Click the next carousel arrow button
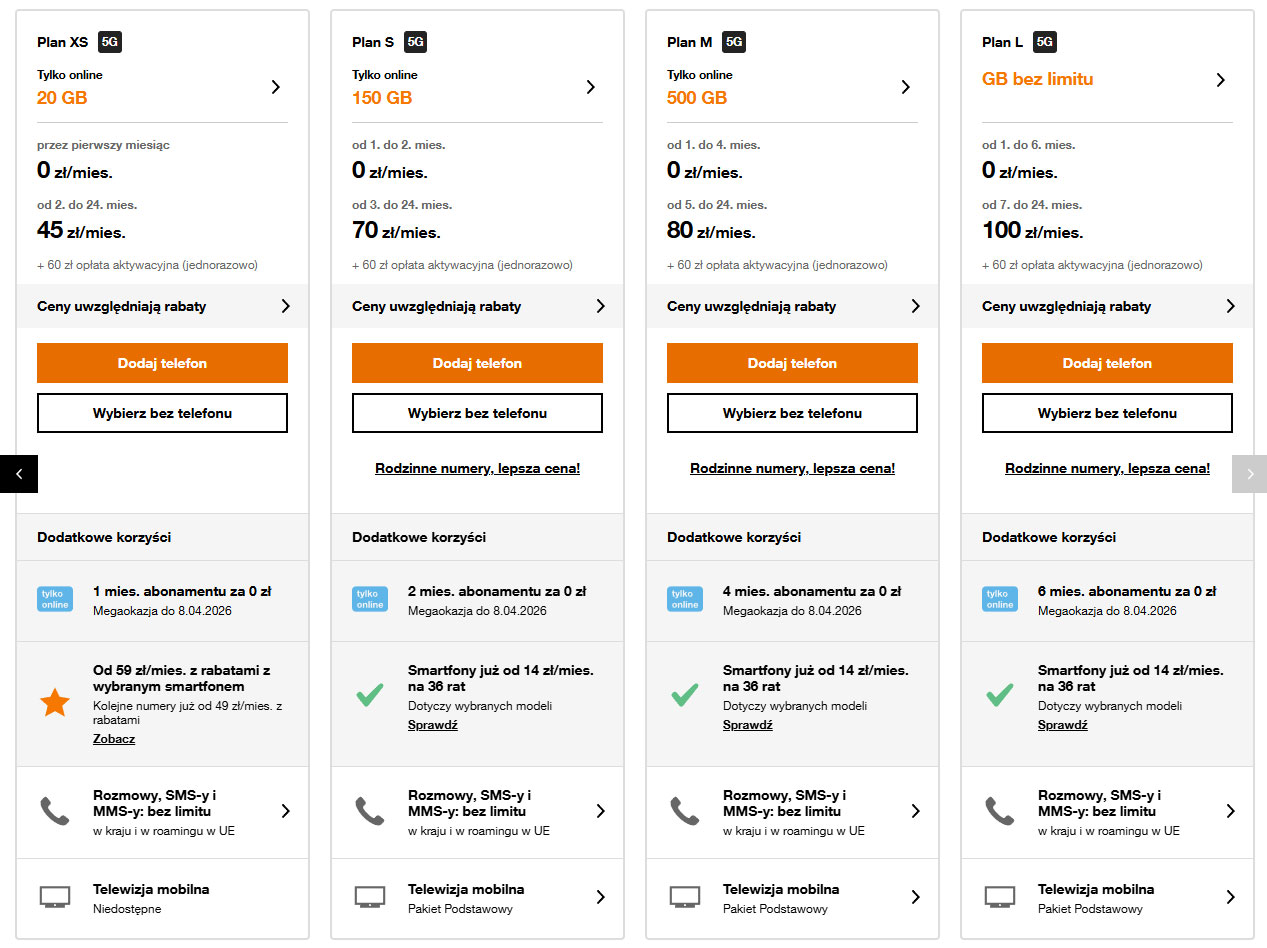Screen dimensions: 1267x948 click(x=1249, y=474)
